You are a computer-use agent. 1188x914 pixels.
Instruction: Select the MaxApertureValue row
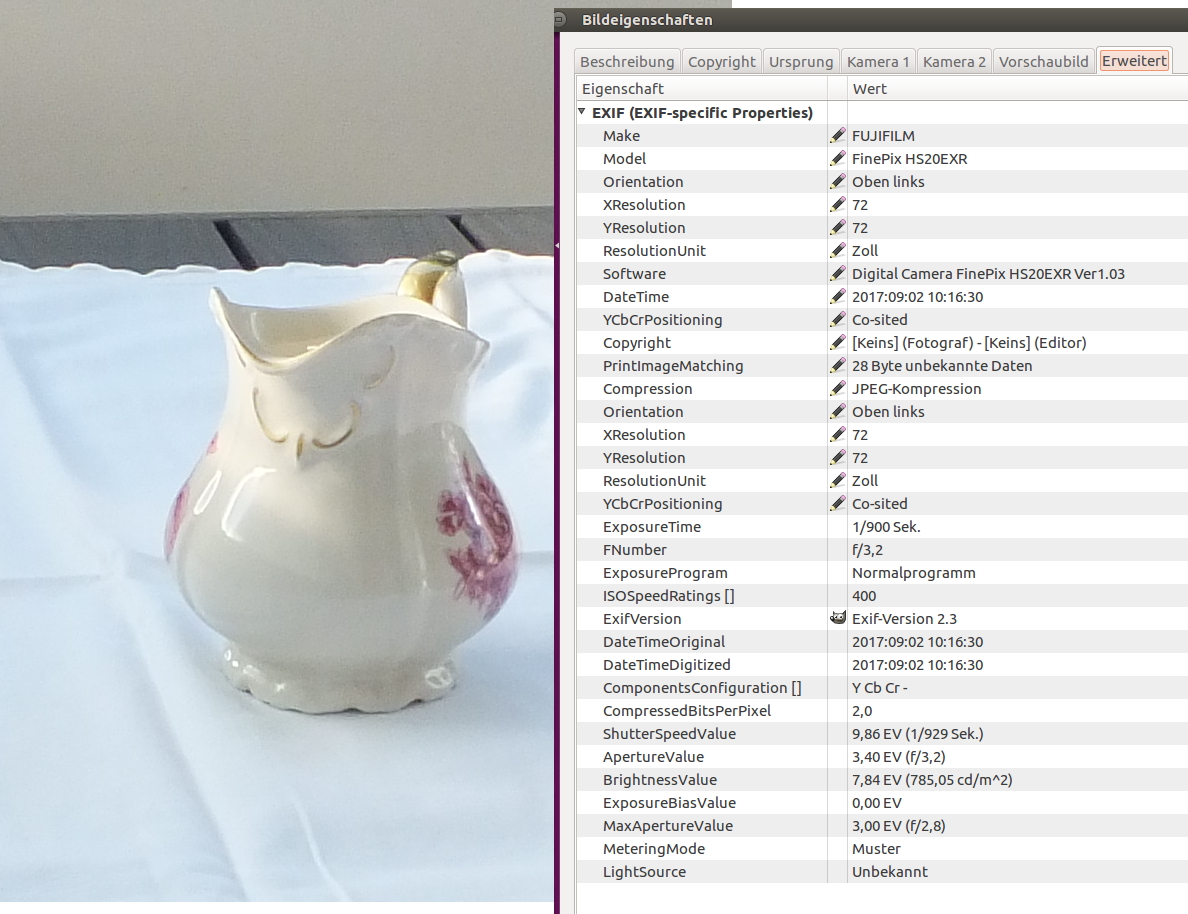882,825
